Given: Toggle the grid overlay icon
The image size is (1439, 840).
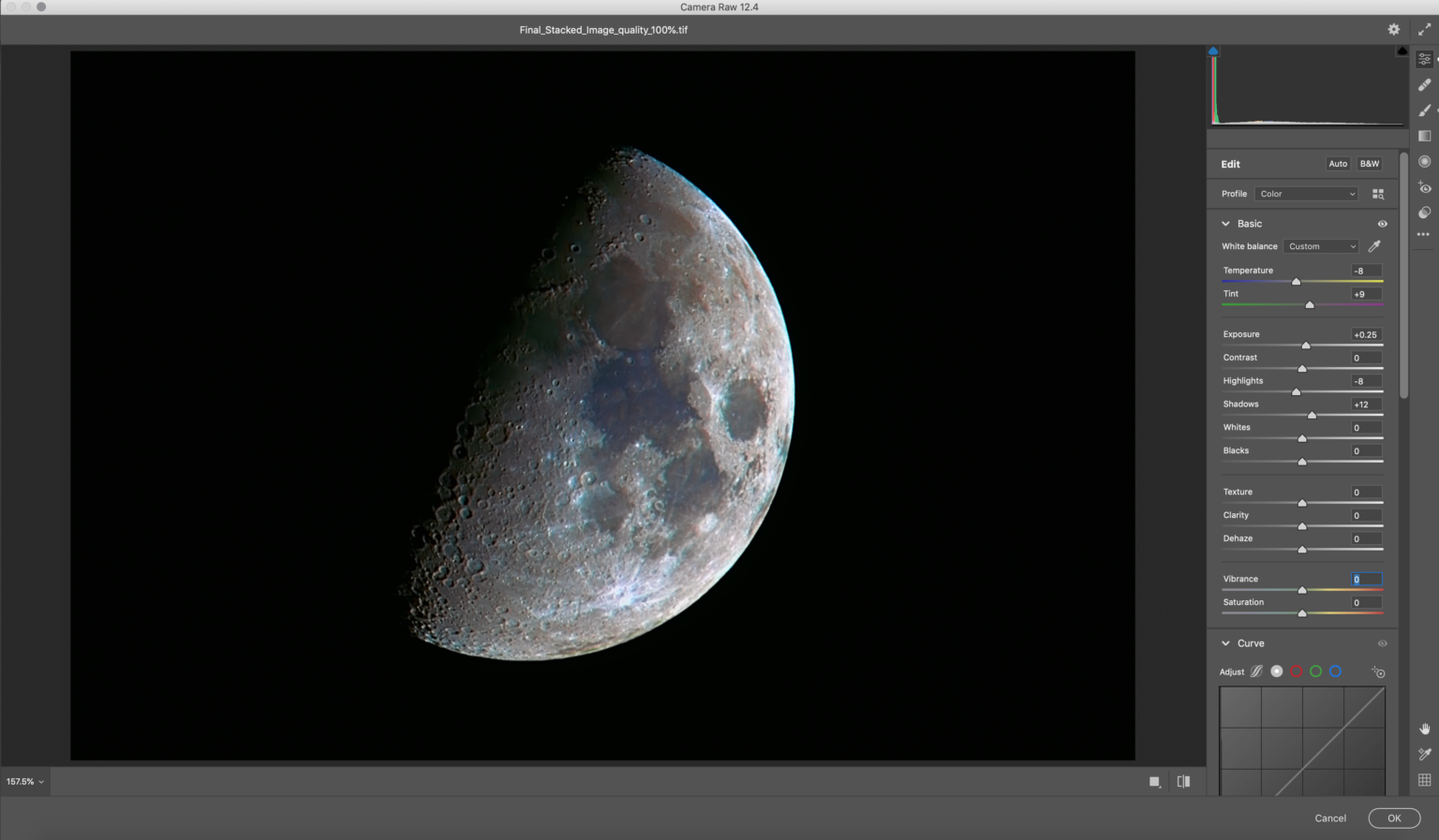Looking at the screenshot, I should click(x=1424, y=780).
